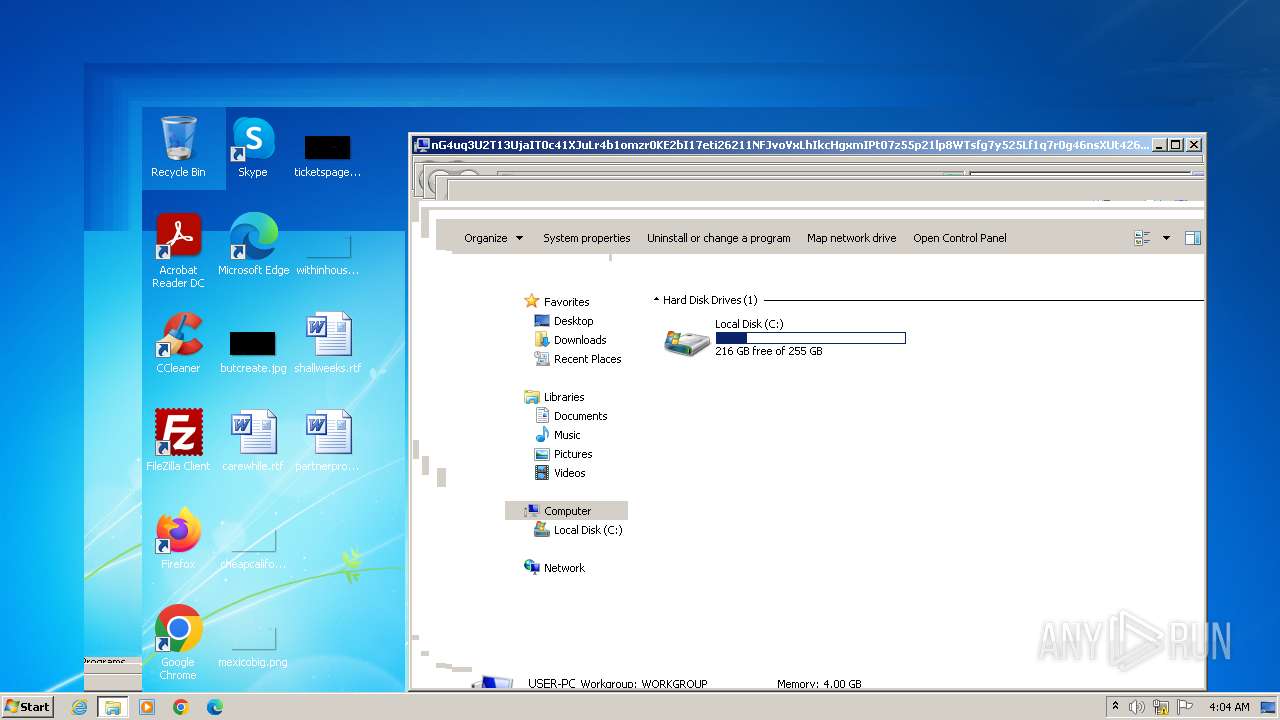
Task: Select butcreate.jpg on the desktop
Action: (253, 351)
